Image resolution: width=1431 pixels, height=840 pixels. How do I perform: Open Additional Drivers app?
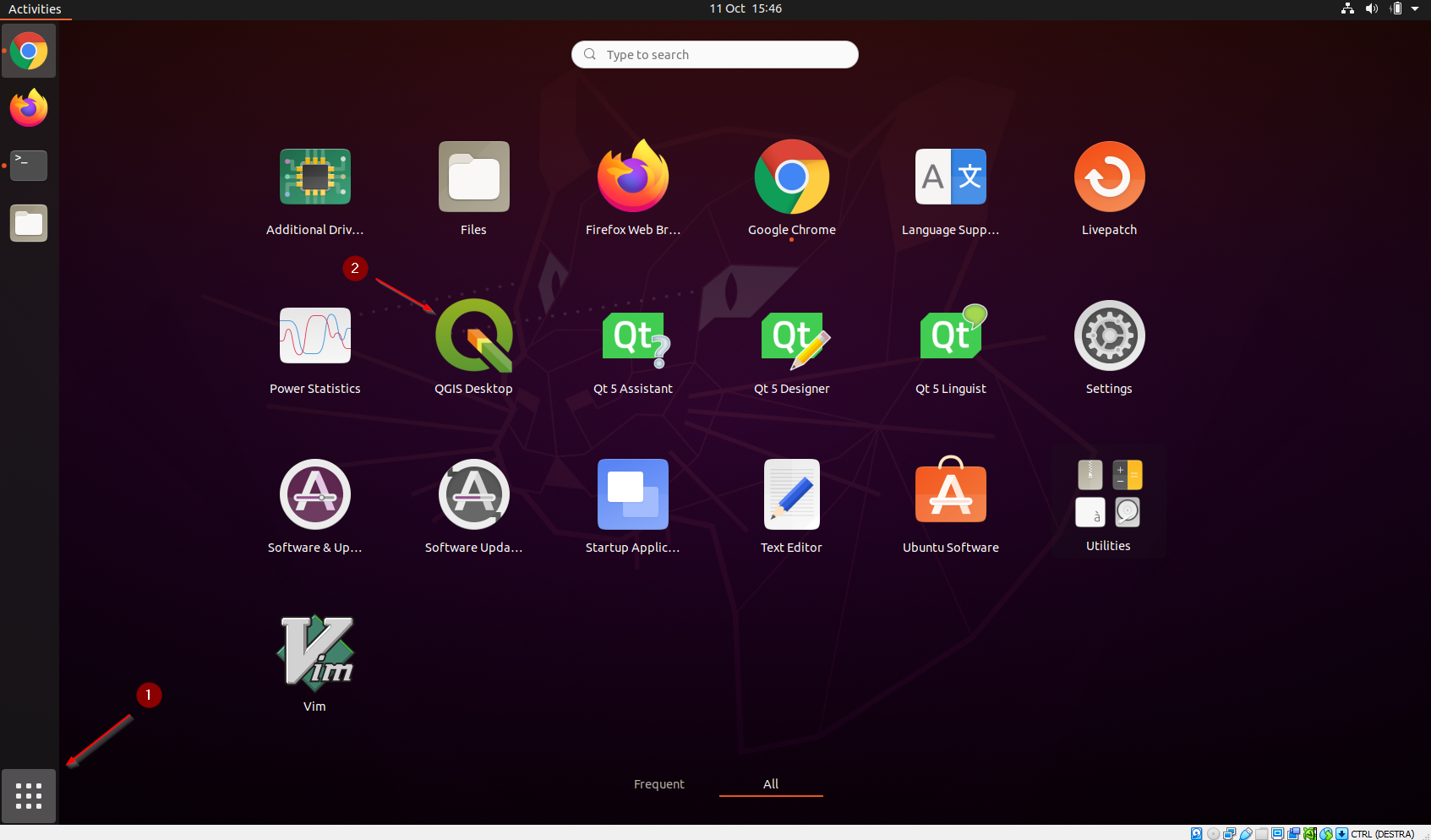coord(314,177)
